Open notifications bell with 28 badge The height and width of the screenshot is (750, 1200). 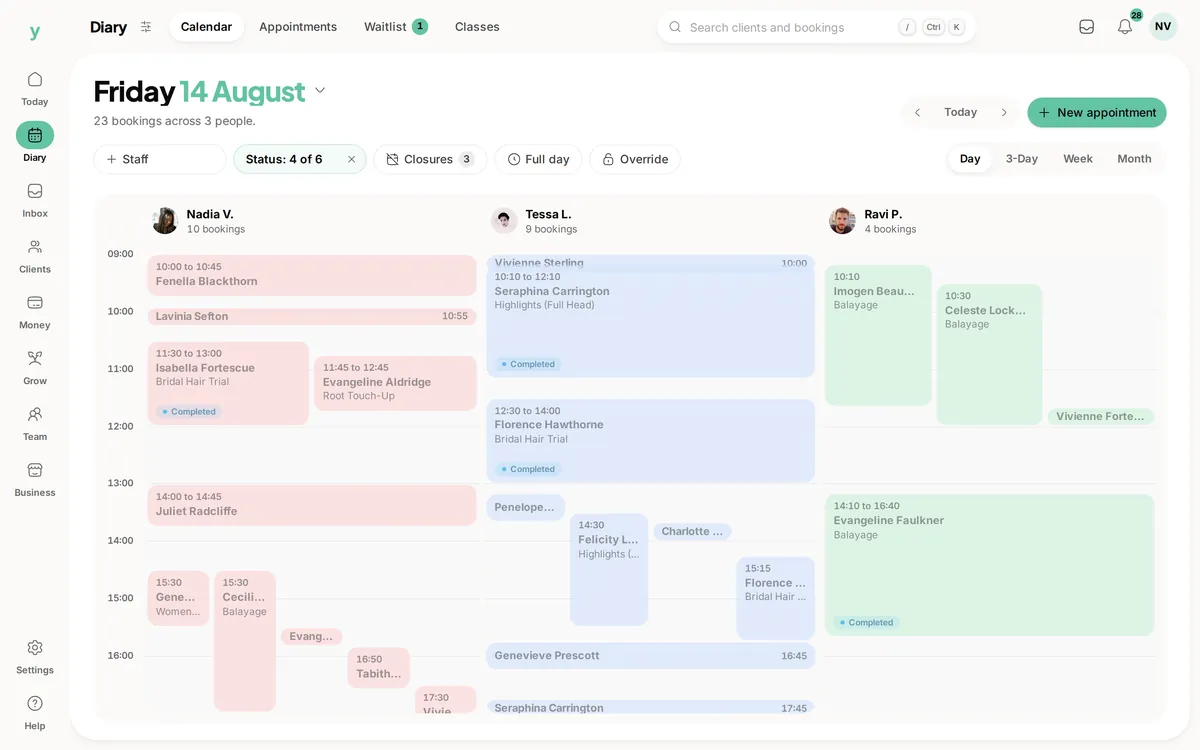coord(1125,27)
